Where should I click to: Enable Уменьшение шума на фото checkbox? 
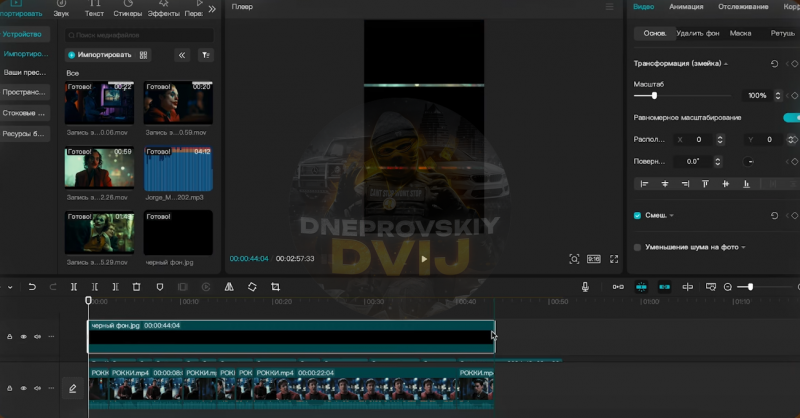637,247
